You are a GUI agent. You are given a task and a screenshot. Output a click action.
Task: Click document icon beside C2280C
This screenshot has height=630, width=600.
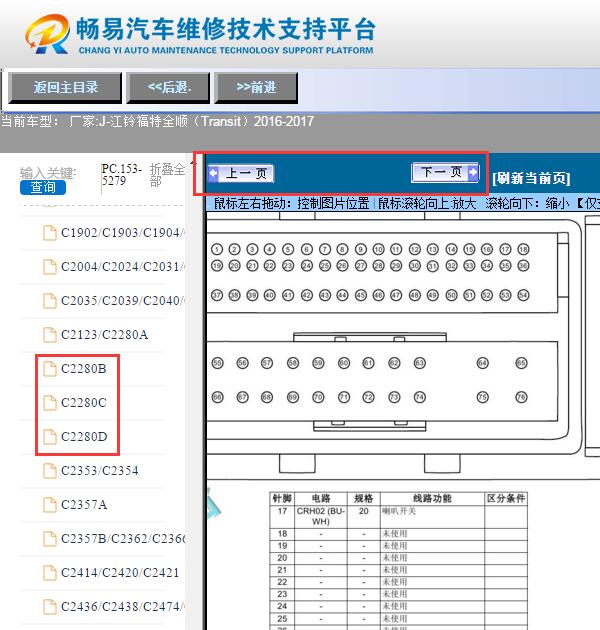pos(50,403)
